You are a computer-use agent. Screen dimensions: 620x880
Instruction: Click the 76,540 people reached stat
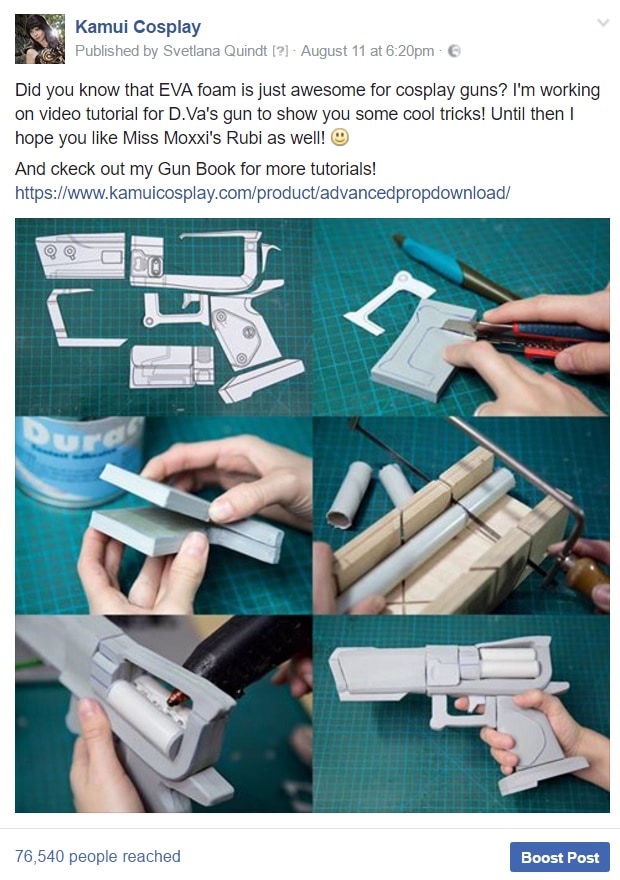(x=98, y=856)
